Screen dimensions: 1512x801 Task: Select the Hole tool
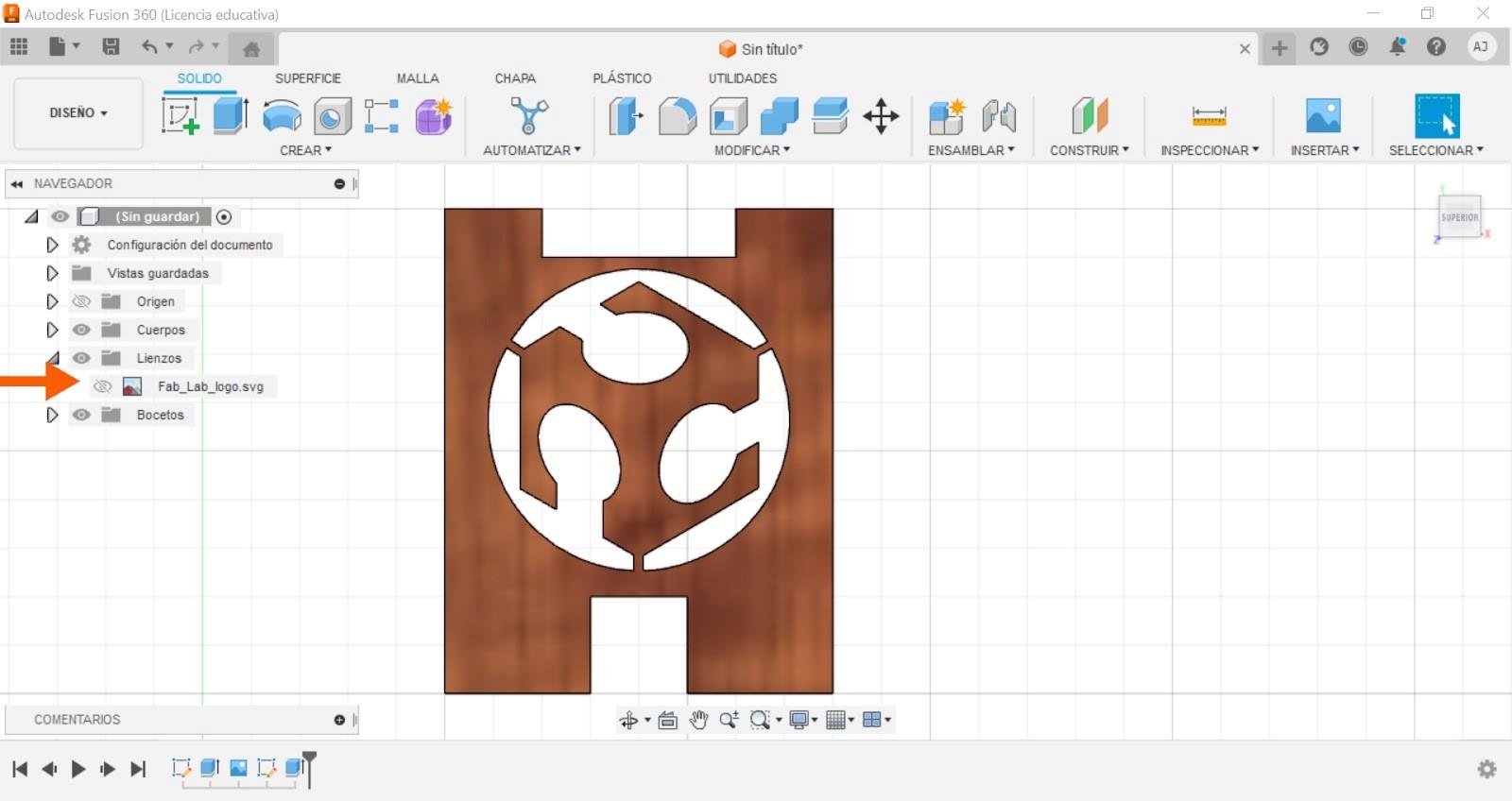tap(333, 117)
